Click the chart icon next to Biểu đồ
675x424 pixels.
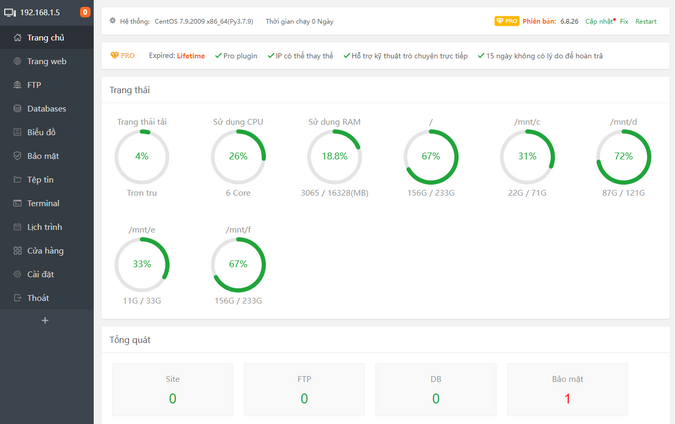17,133
